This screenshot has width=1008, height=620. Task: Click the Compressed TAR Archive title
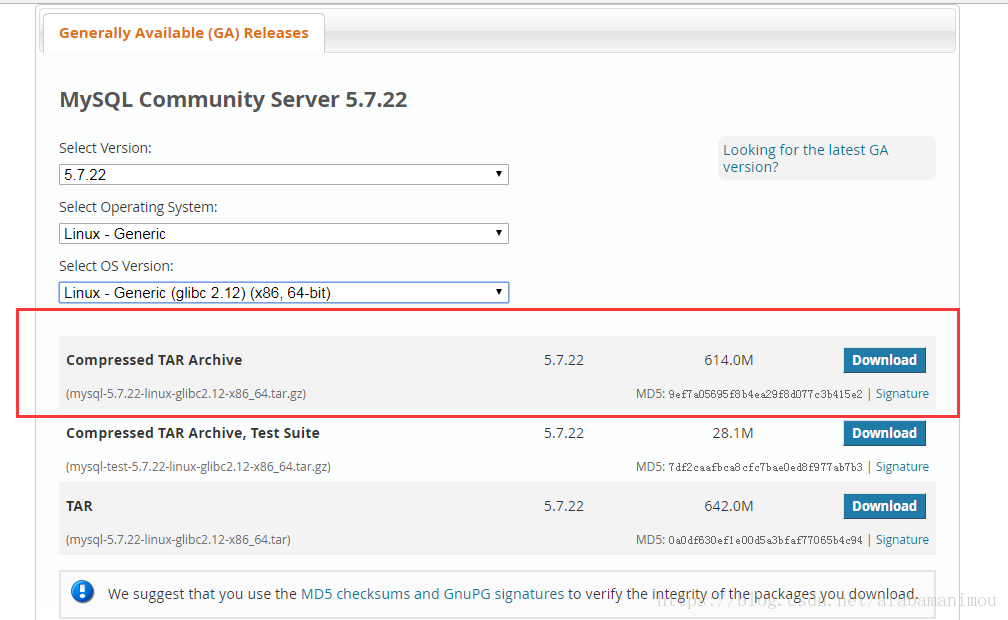[154, 360]
